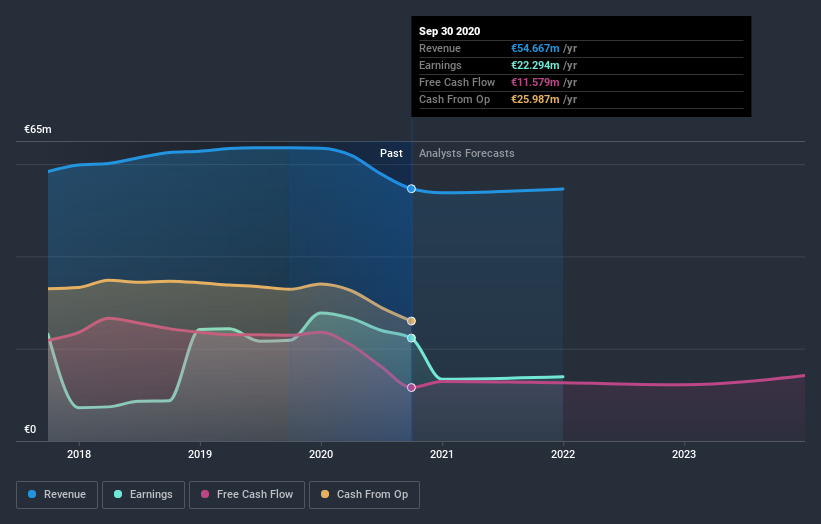Viewport: 821px width, 524px height.
Task: Click the Free Cash Flow pink data point marker
Action: coord(412,387)
